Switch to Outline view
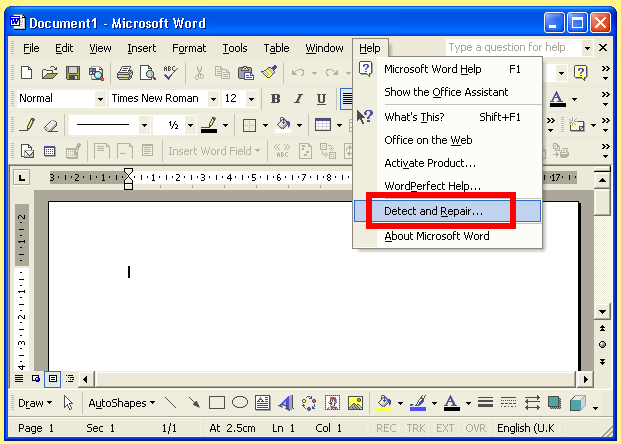This screenshot has height=444, width=621. click(x=70, y=379)
